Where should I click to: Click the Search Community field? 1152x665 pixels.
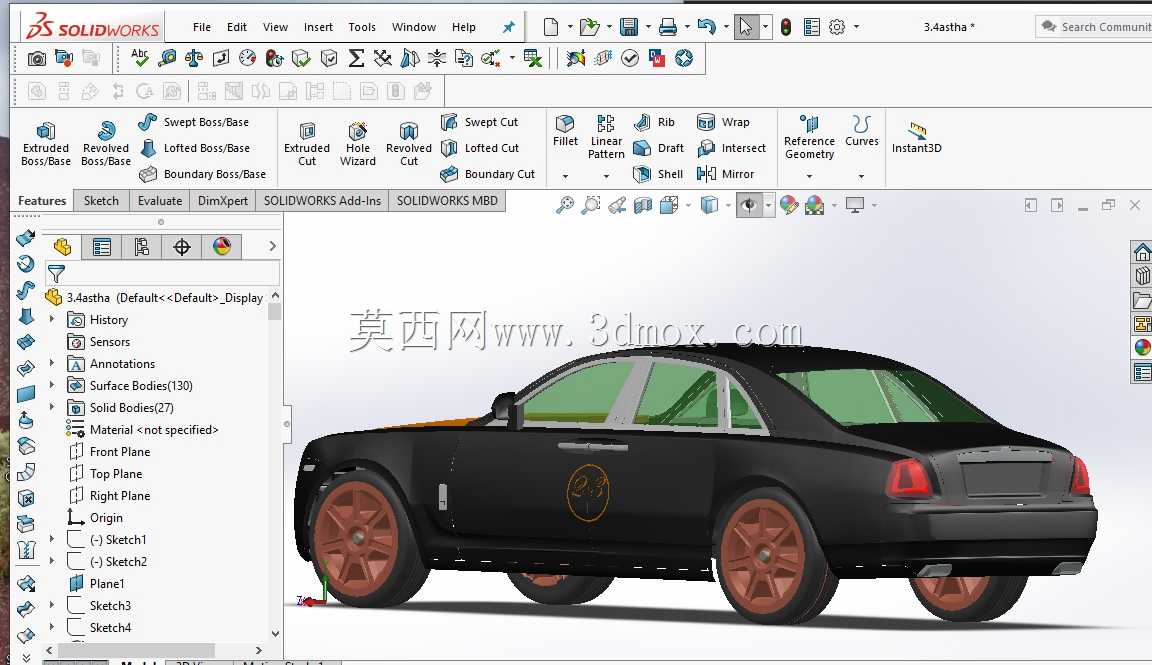(1095, 26)
